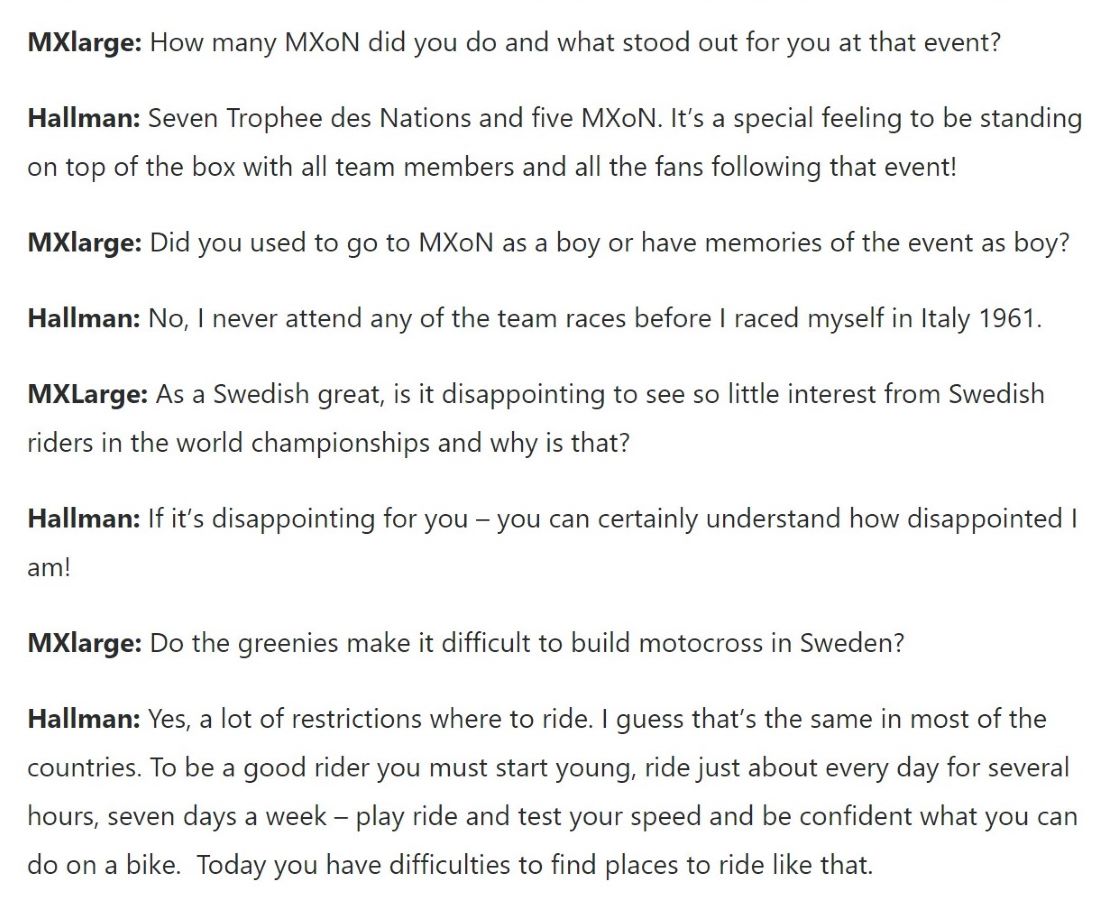Click the text 'Italy 1961'
Viewport: 1111px width, 911px height.
click(979, 318)
